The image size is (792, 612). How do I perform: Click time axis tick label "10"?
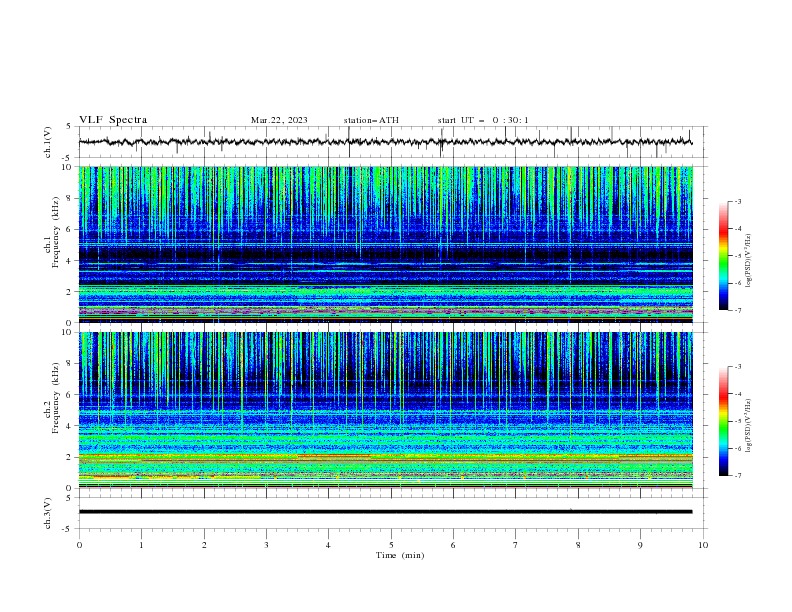(x=703, y=545)
